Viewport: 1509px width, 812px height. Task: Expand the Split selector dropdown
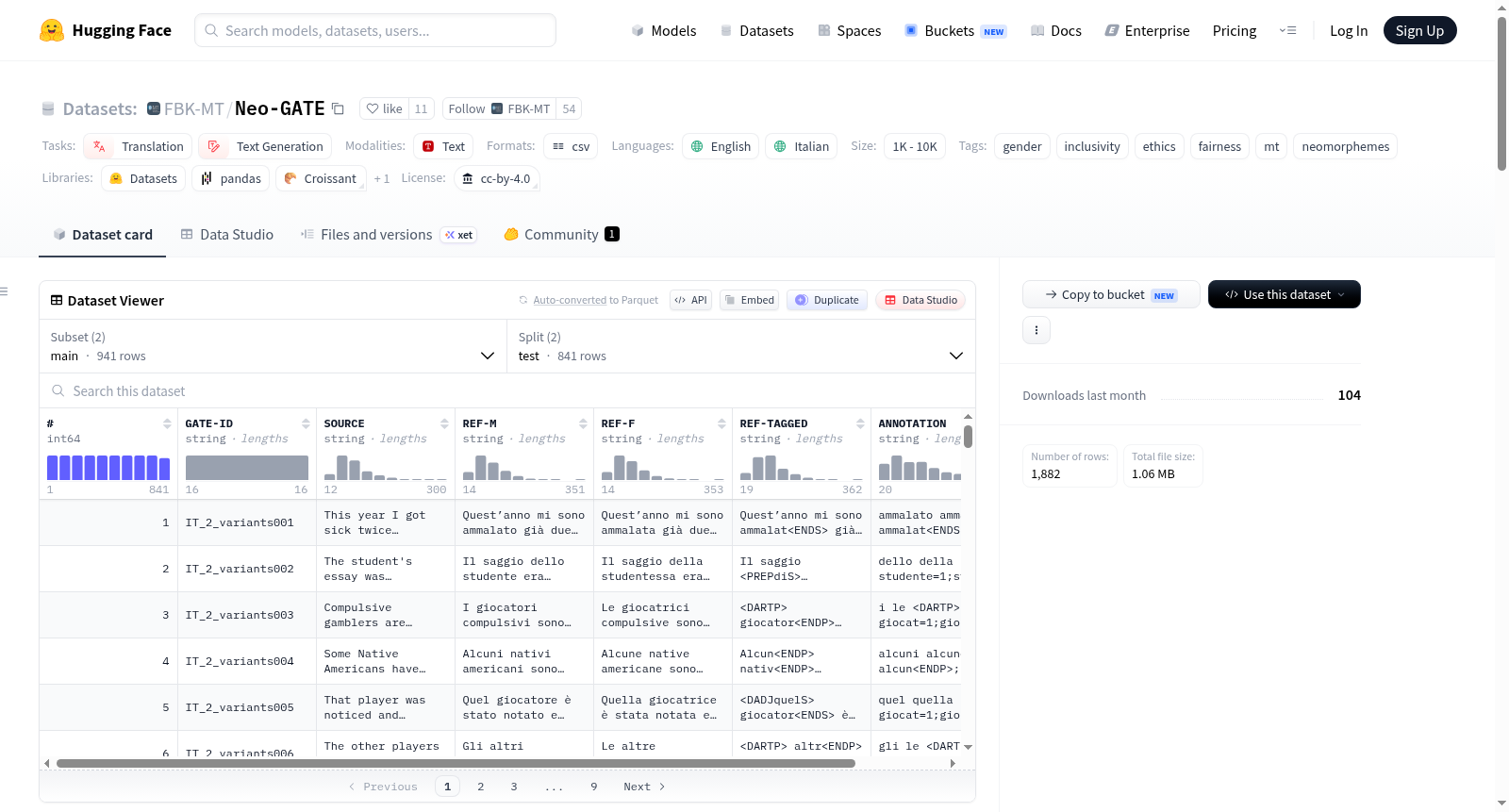pos(741,346)
